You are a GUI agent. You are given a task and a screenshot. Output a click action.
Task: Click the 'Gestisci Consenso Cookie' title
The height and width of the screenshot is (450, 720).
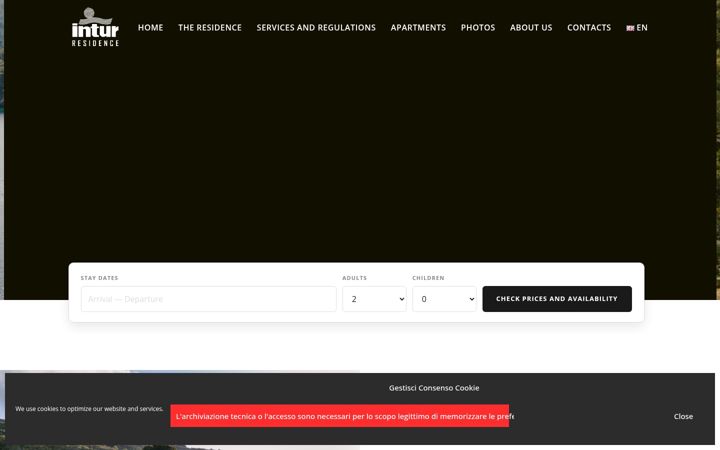pos(434,388)
